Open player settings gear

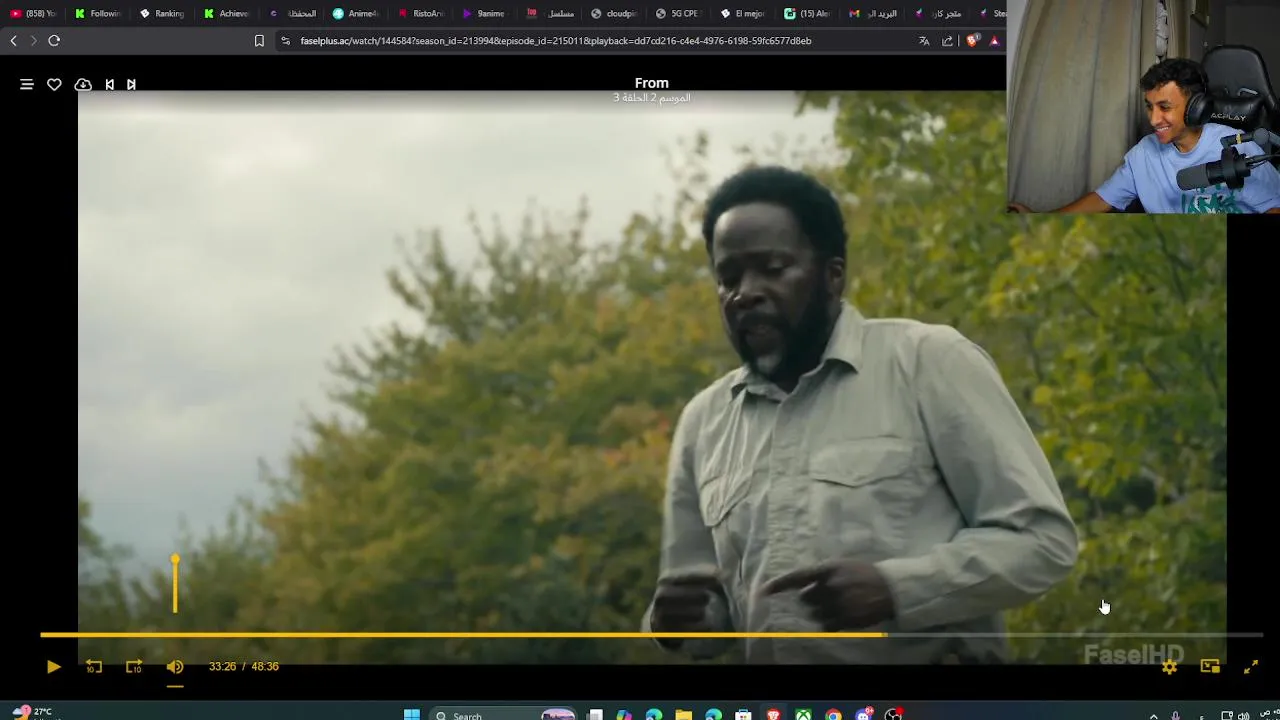point(1169,667)
